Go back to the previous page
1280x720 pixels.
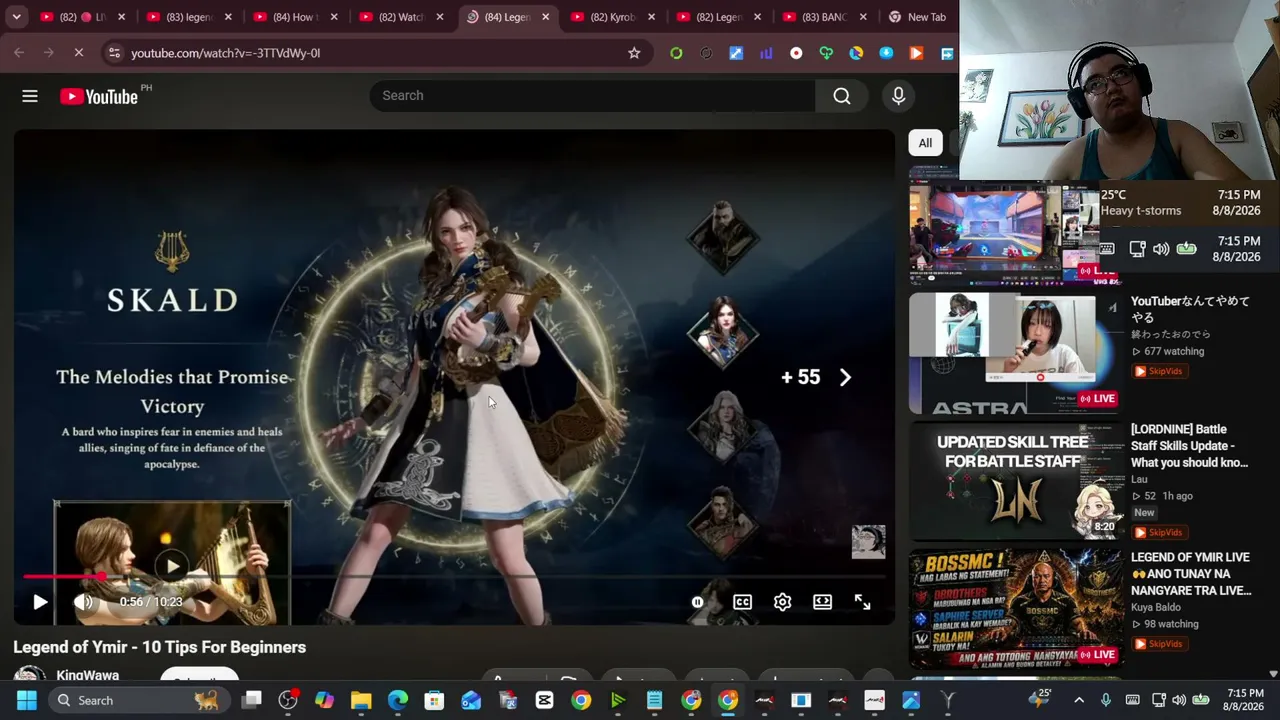19,53
